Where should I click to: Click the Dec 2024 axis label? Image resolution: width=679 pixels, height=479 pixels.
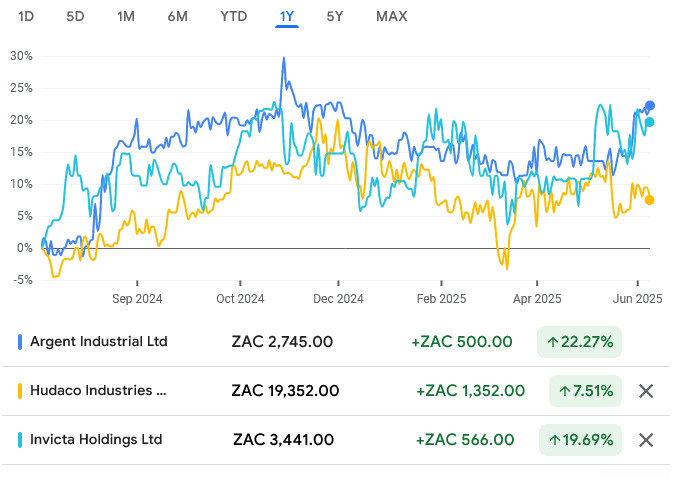(338, 299)
